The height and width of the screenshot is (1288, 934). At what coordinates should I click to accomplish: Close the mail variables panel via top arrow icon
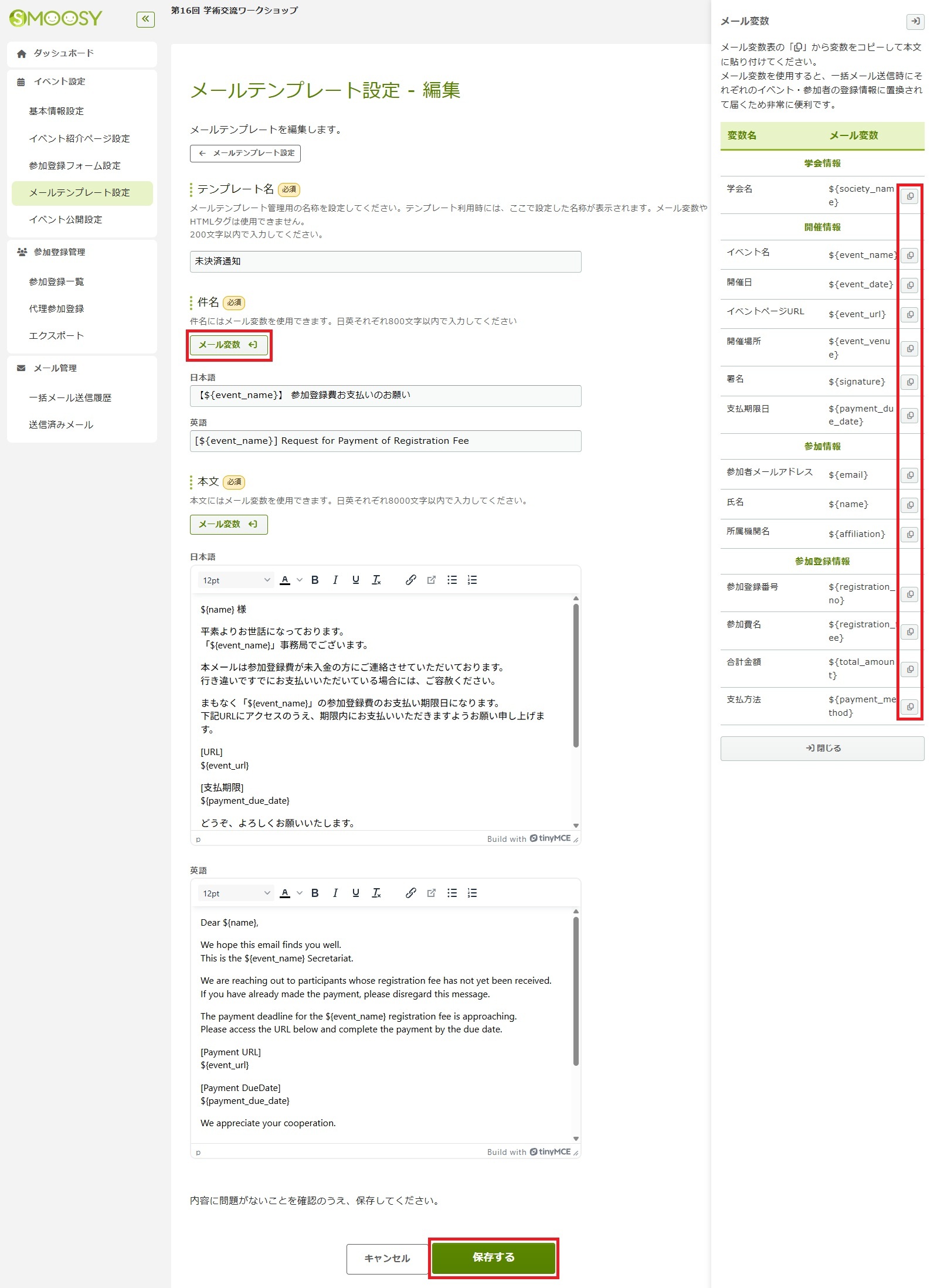coord(914,22)
